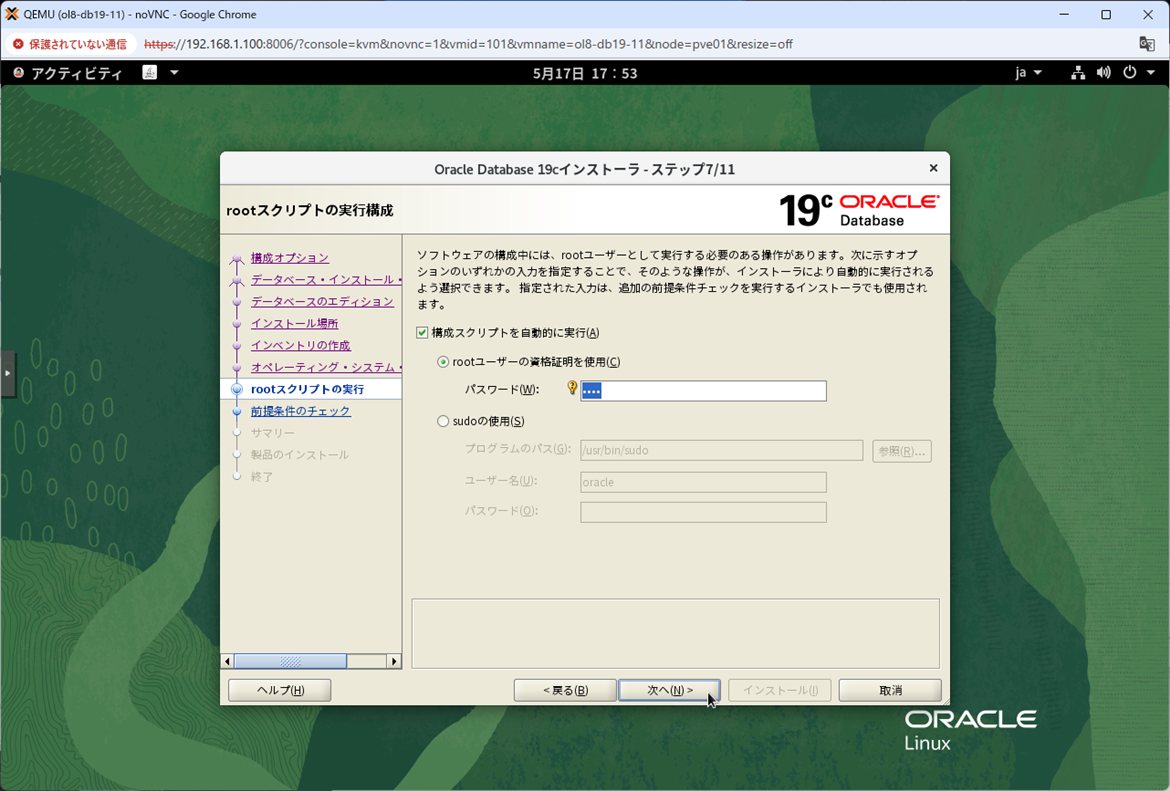Click the power icon in top bar
The image size is (1170, 791).
pos(1130,72)
